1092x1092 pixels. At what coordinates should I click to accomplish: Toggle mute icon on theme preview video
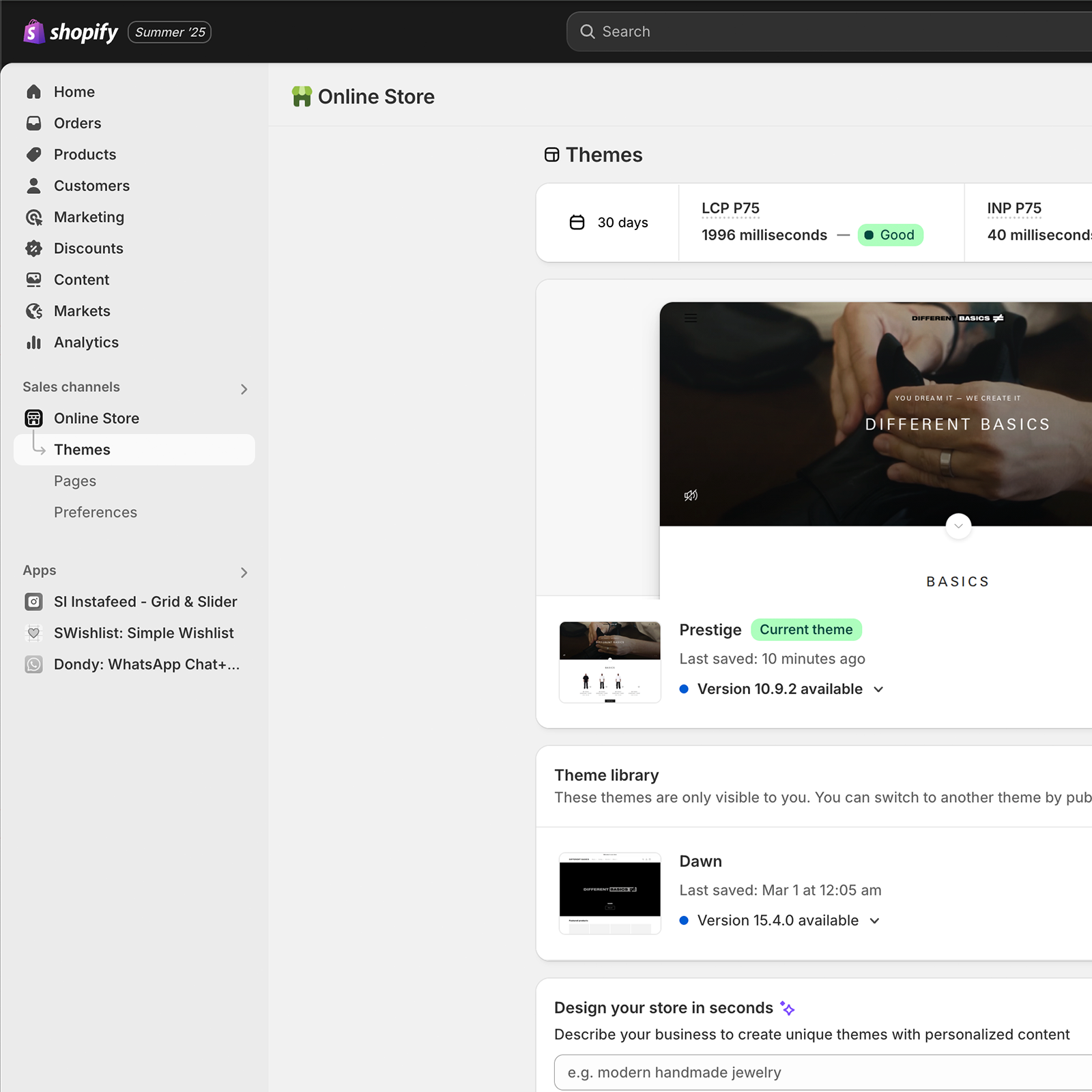coord(691,495)
